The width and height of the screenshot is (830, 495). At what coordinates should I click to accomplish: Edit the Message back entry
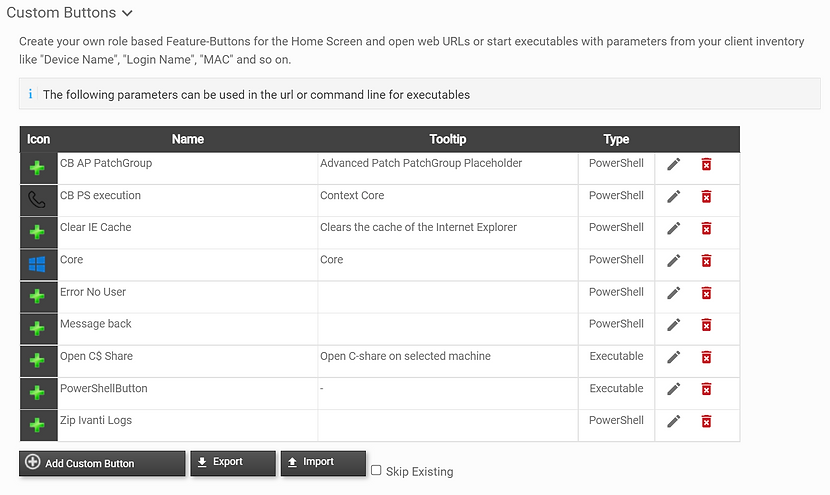(x=673, y=325)
